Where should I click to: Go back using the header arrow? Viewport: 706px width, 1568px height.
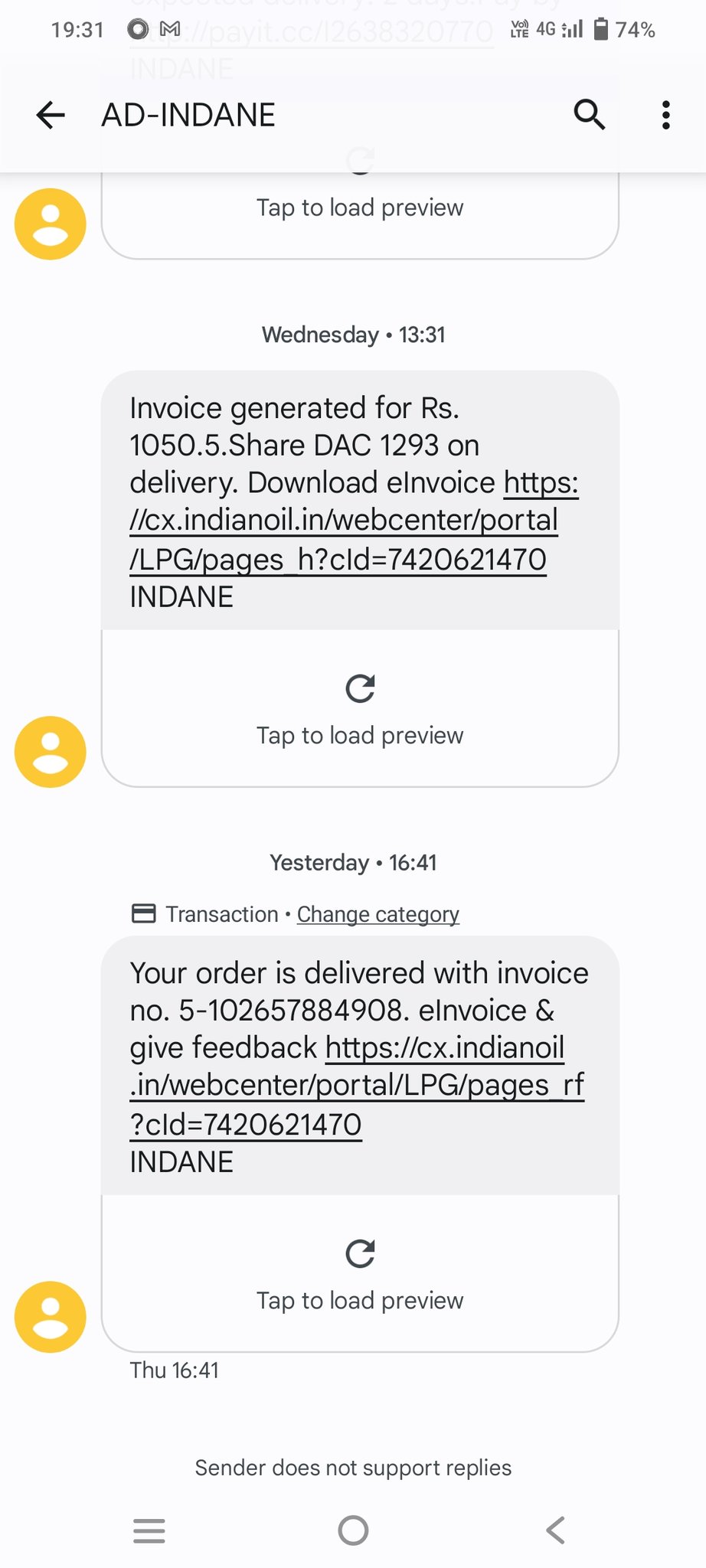[51, 116]
